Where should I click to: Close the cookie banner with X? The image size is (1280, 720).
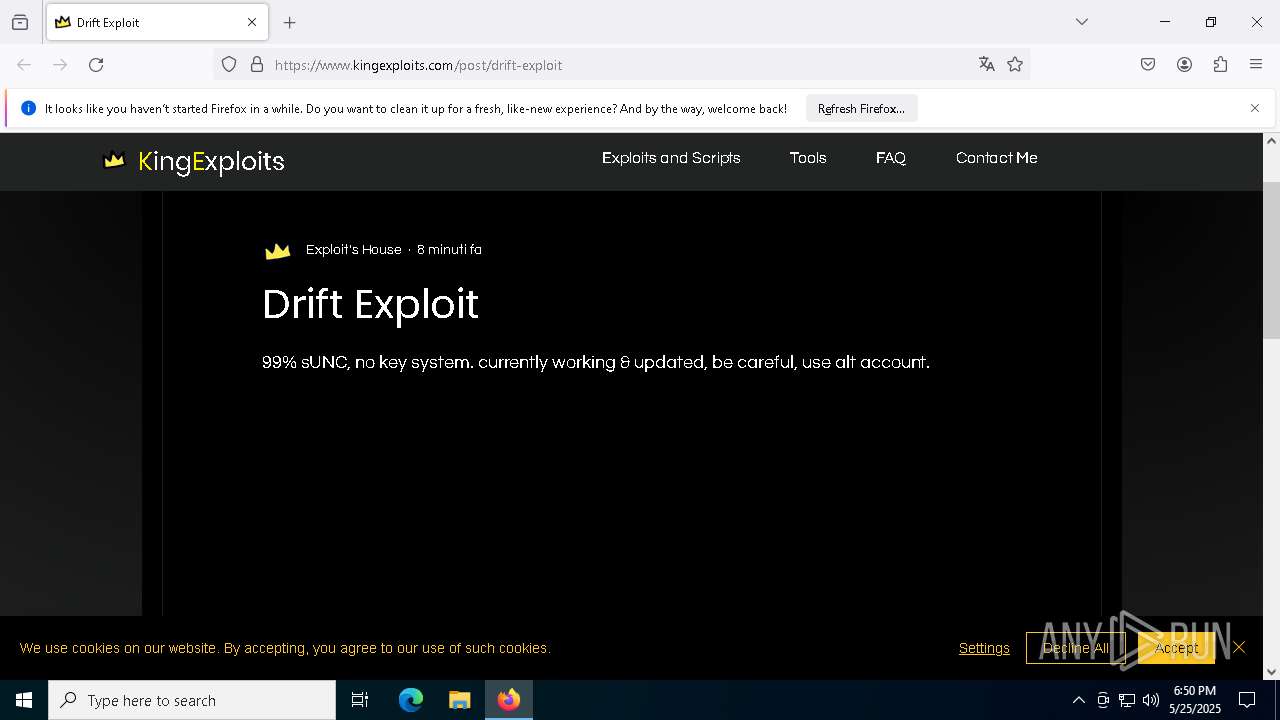pyautogui.click(x=1239, y=648)
